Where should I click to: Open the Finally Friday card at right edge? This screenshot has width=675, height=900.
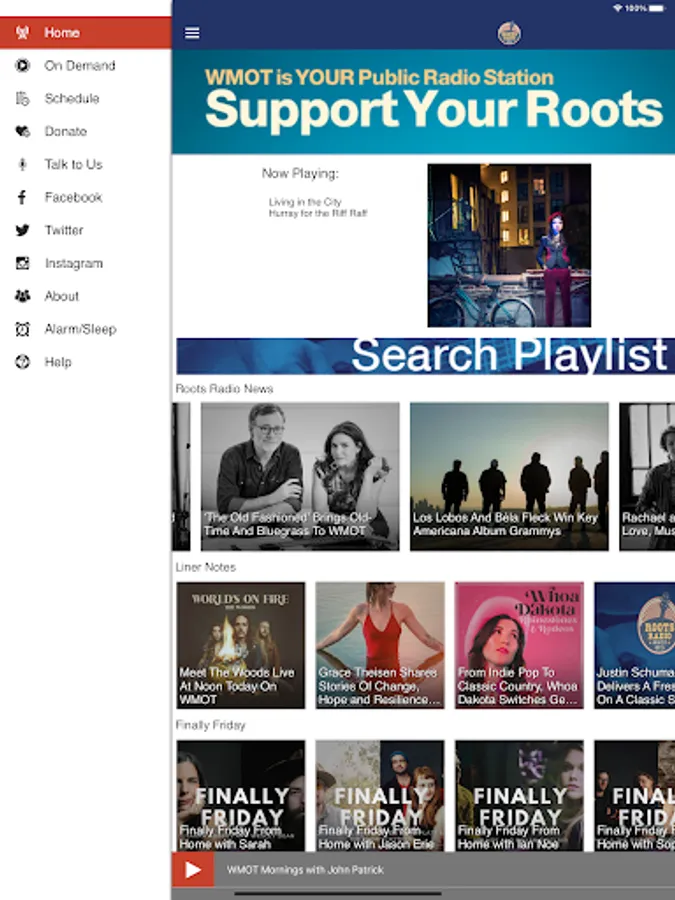point(634,796)
